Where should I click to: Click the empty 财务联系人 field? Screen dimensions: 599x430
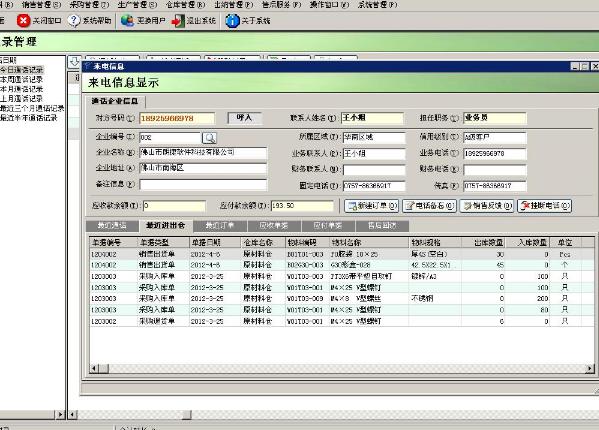tap(374, 170)
